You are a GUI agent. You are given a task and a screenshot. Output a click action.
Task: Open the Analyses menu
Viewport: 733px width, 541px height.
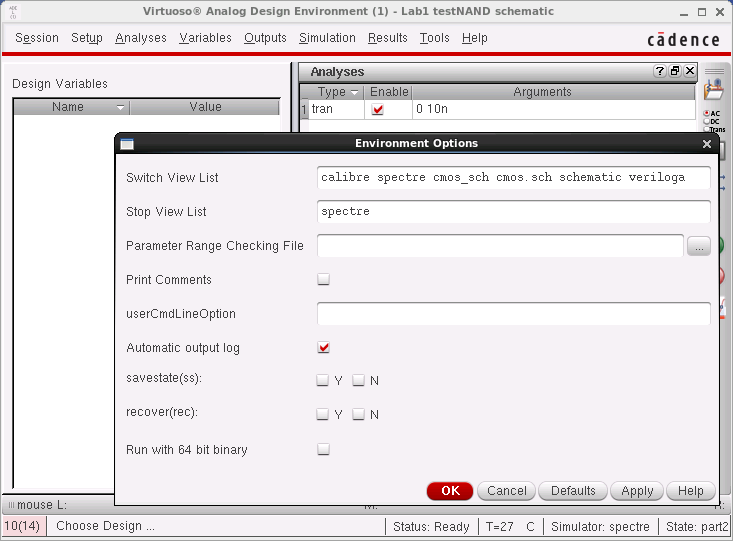pos(141,38)
